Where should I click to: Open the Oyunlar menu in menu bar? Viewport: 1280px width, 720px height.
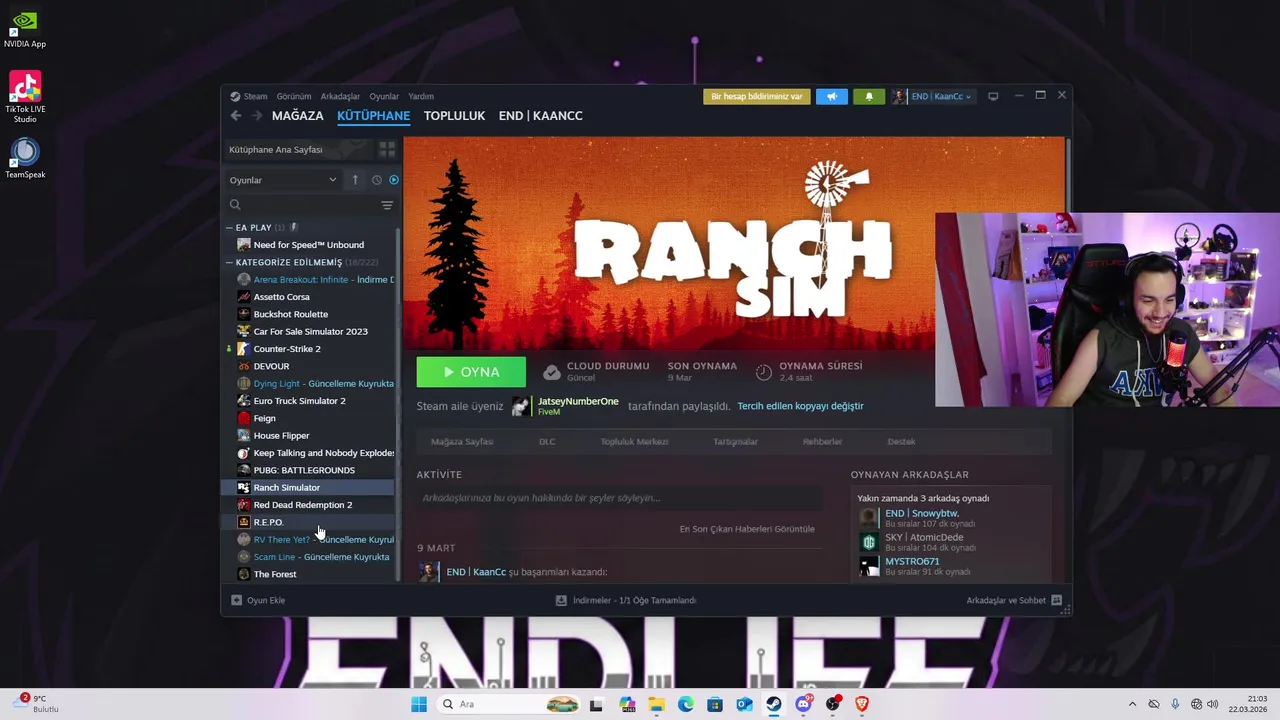click(384, 97)
